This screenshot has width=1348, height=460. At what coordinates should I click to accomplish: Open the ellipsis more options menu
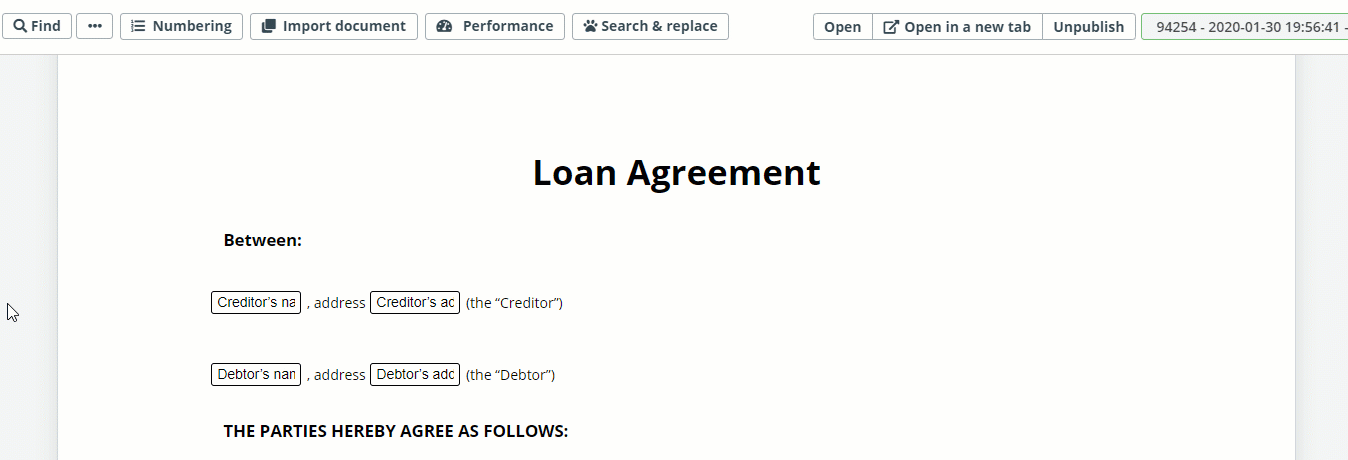(95, 26)
